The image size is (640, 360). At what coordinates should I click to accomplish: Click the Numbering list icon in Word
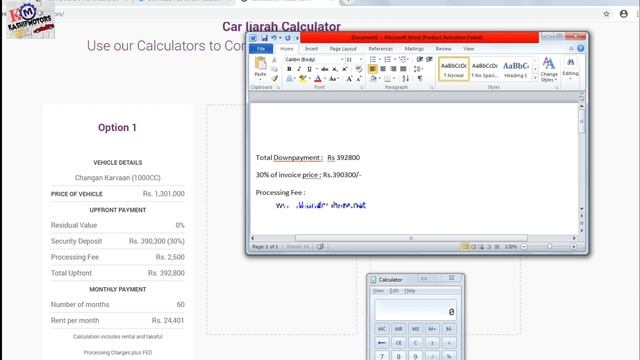pos(387,60)
